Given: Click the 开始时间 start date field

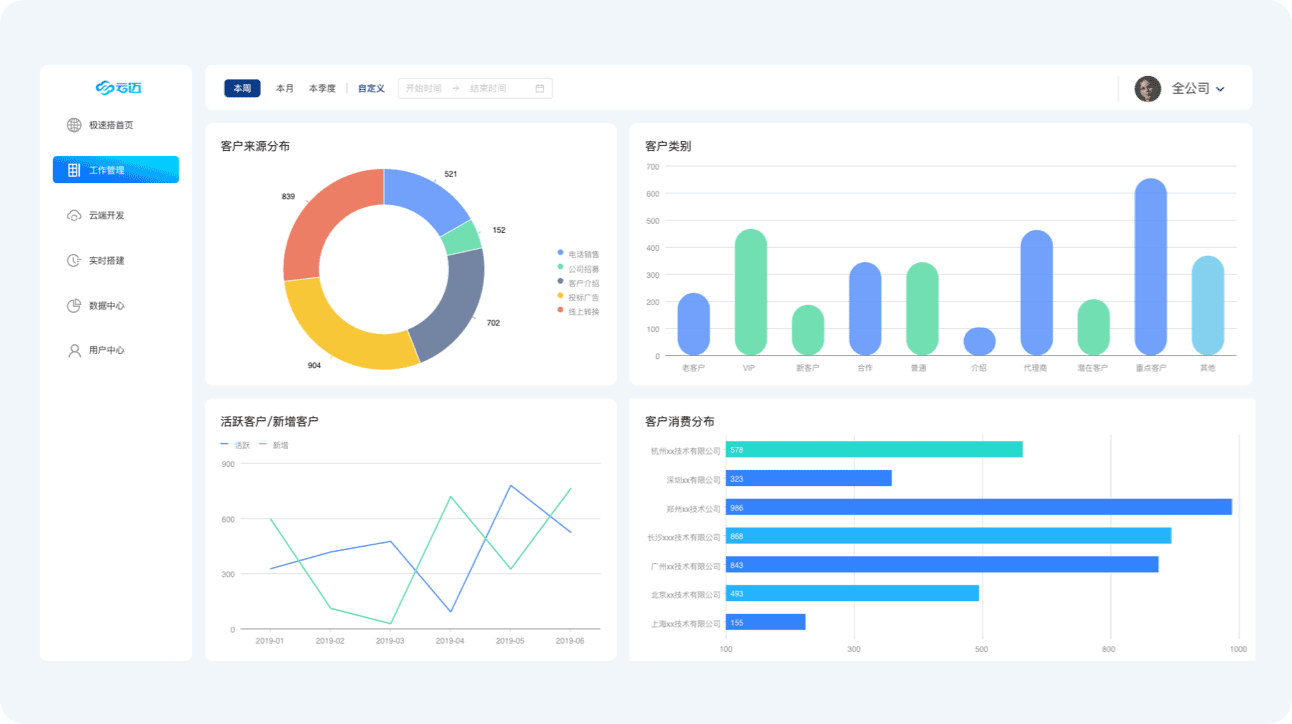Looking at the screenshot, I should coord(423,89).
